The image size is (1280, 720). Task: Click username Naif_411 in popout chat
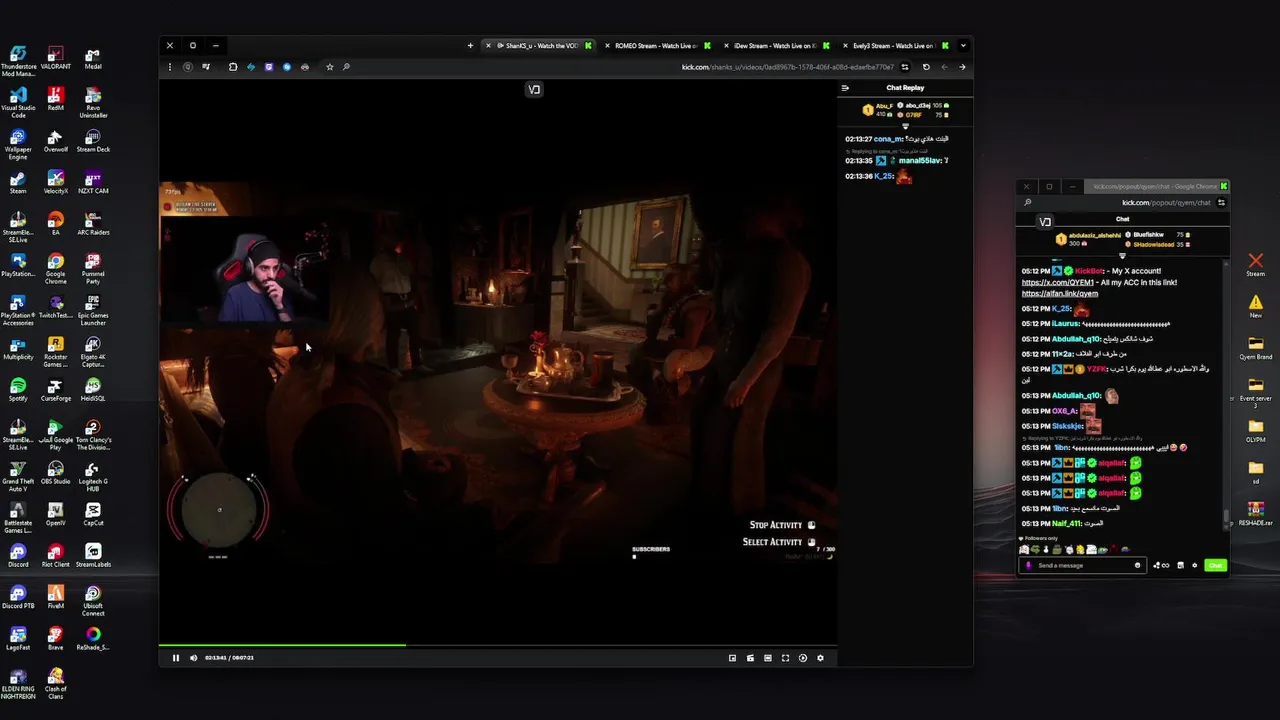(1065, 523)
